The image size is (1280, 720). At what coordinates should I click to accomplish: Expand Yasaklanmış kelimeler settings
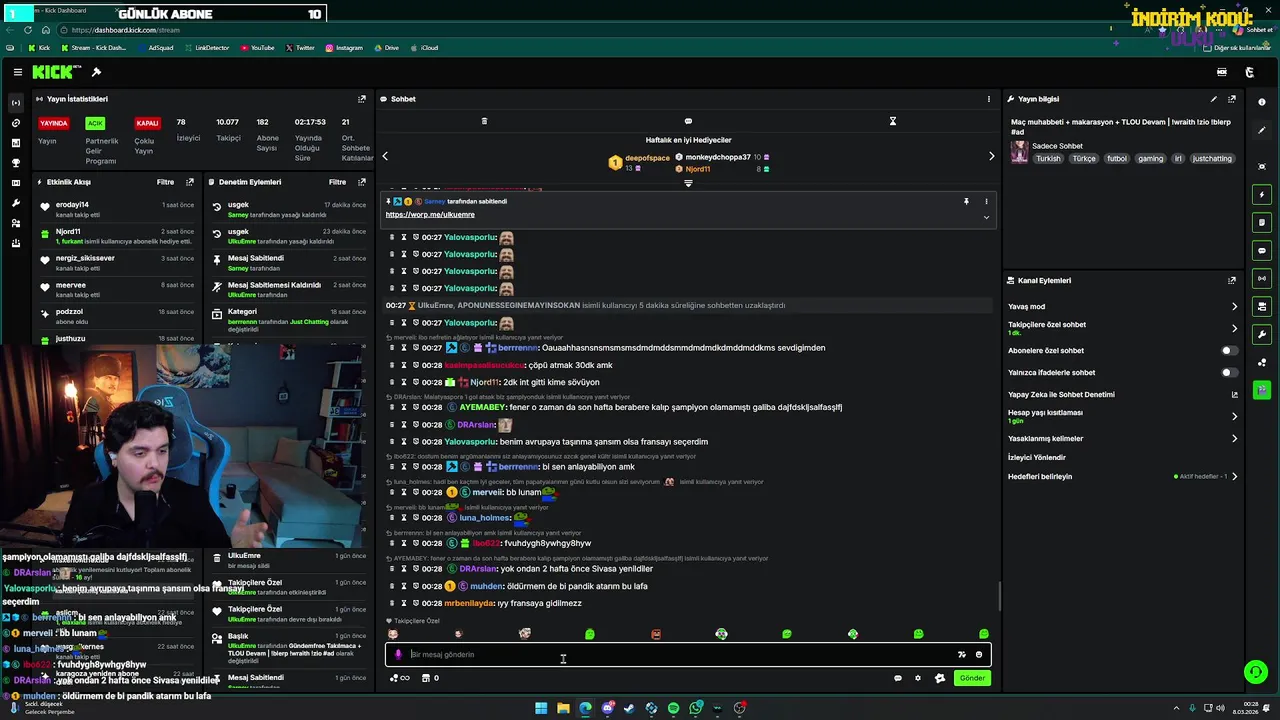click(x=1234, y=439)
